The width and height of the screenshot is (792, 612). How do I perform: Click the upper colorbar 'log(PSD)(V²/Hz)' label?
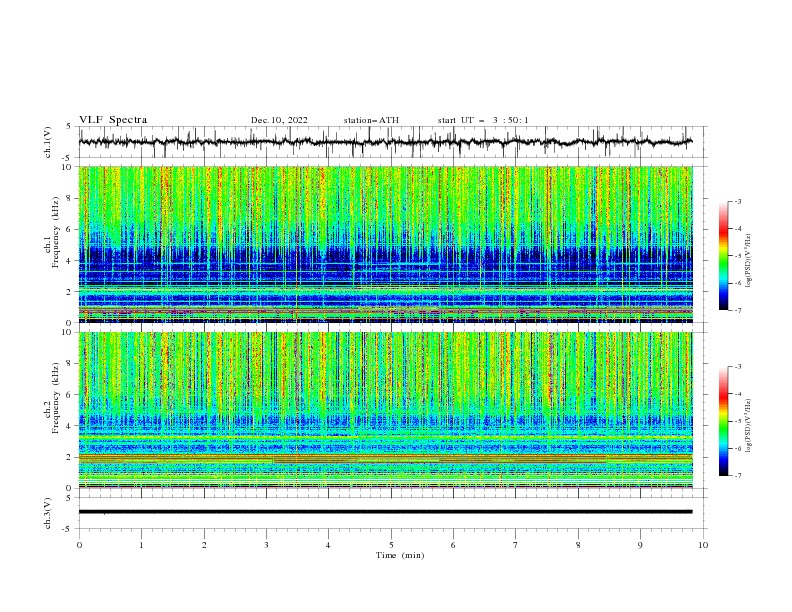point(749,261)
